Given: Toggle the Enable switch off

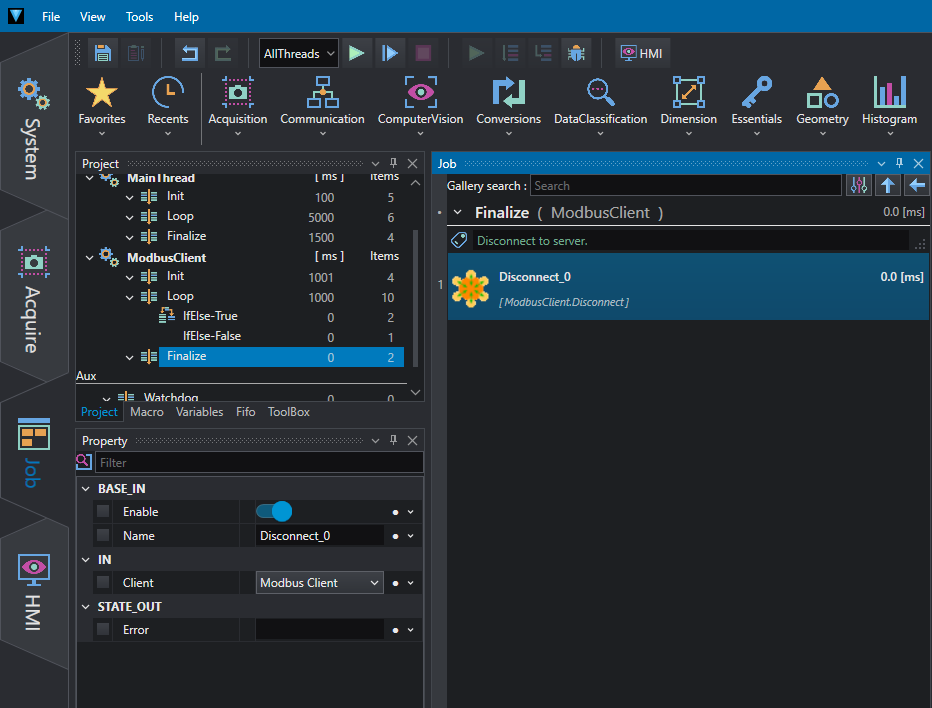Looking at the screenshot, I should (273, 511).
